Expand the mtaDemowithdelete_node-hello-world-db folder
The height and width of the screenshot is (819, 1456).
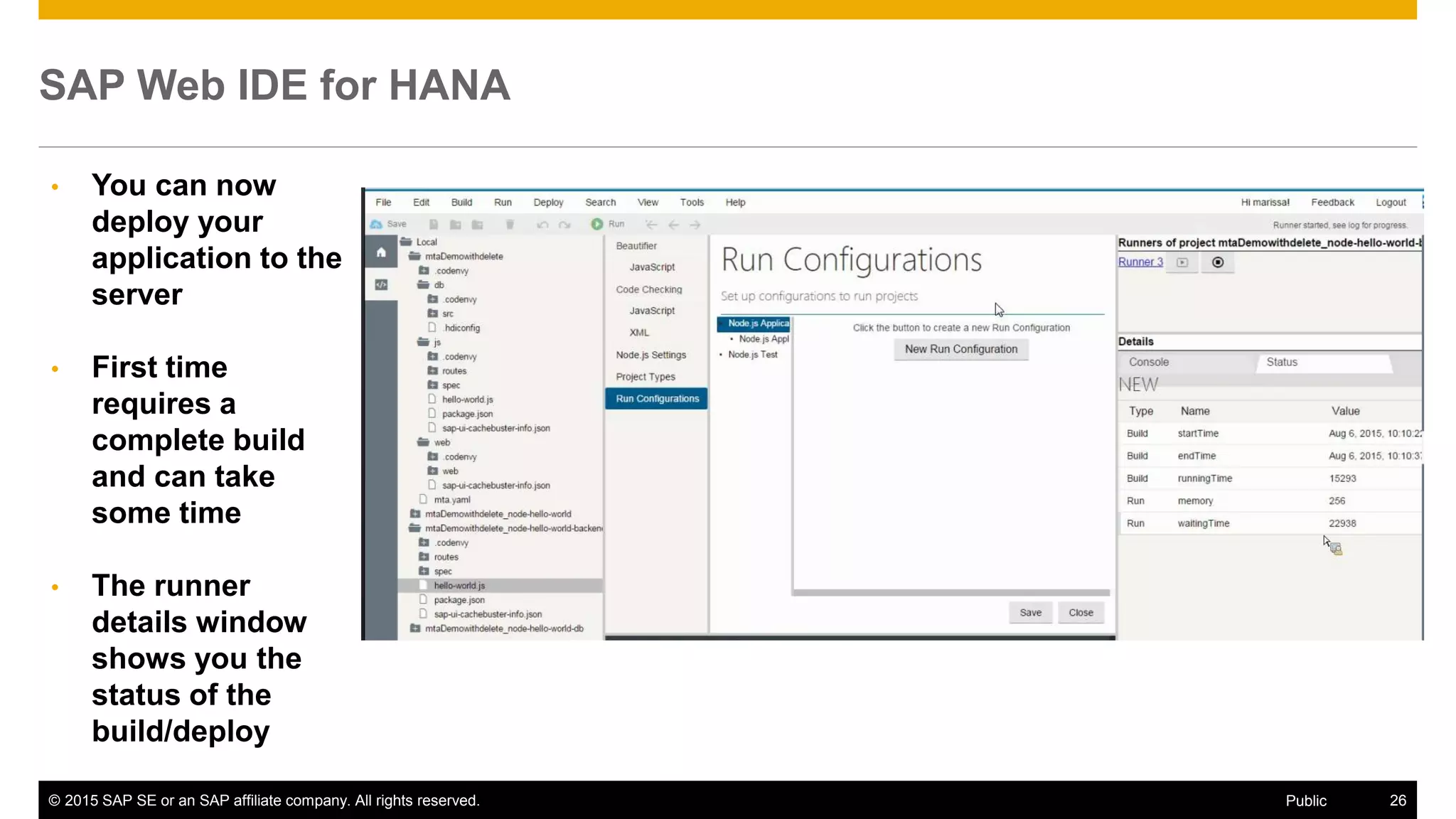414,628
